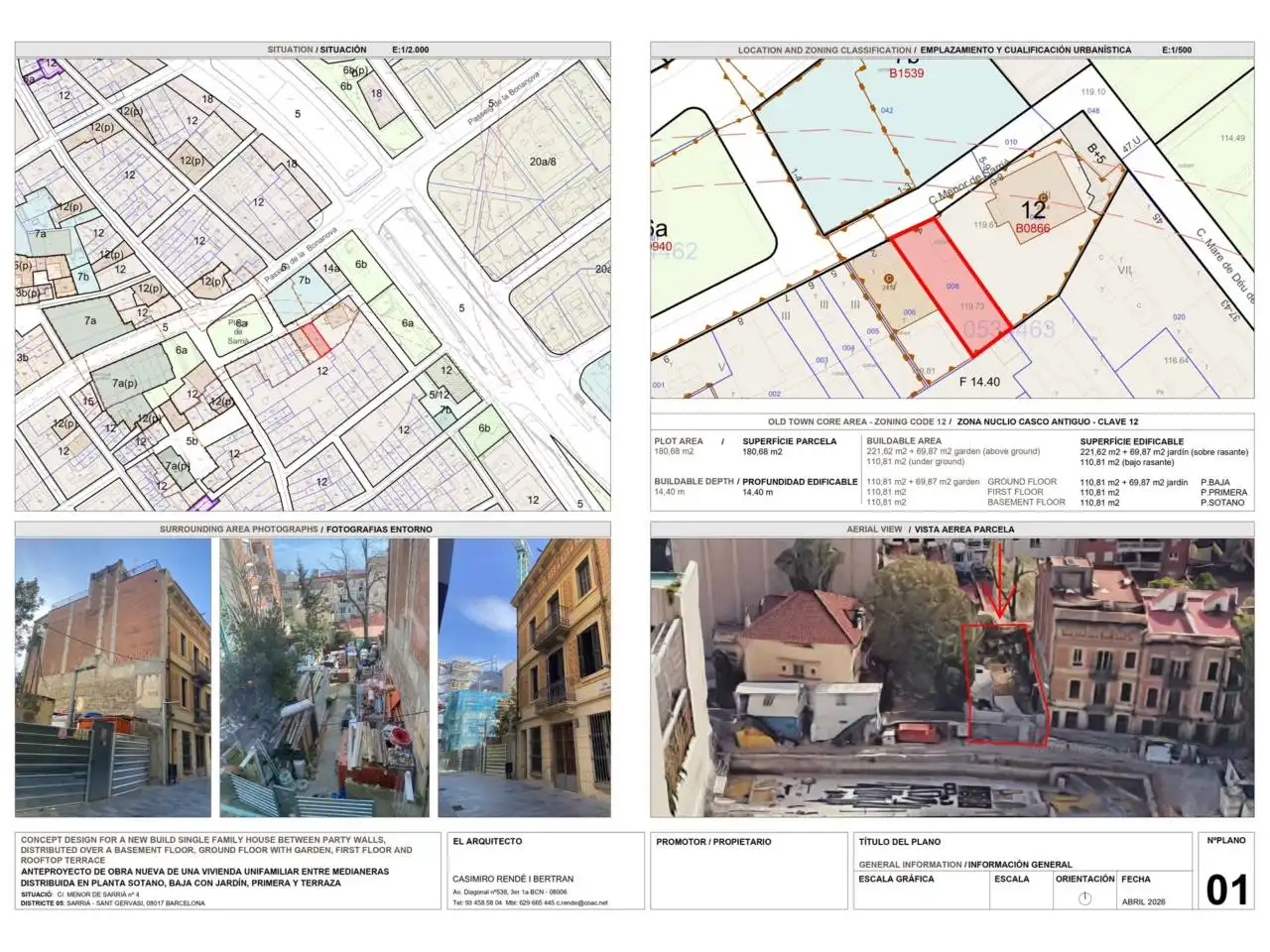Click the 'EL ARQUITECTO' title block heading
This screenshot has height=952, width=1270.
487,842
